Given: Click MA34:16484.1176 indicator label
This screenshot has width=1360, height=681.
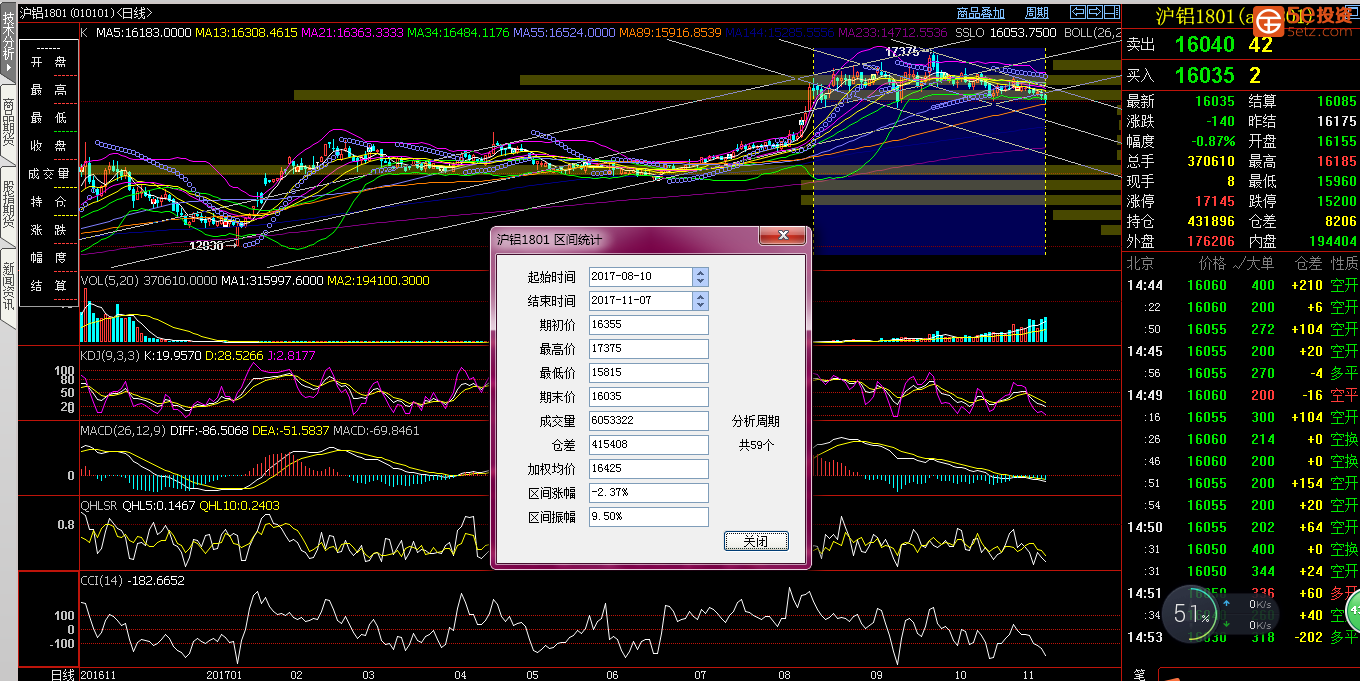Looking at the screenshot, I should click(459, 33).
